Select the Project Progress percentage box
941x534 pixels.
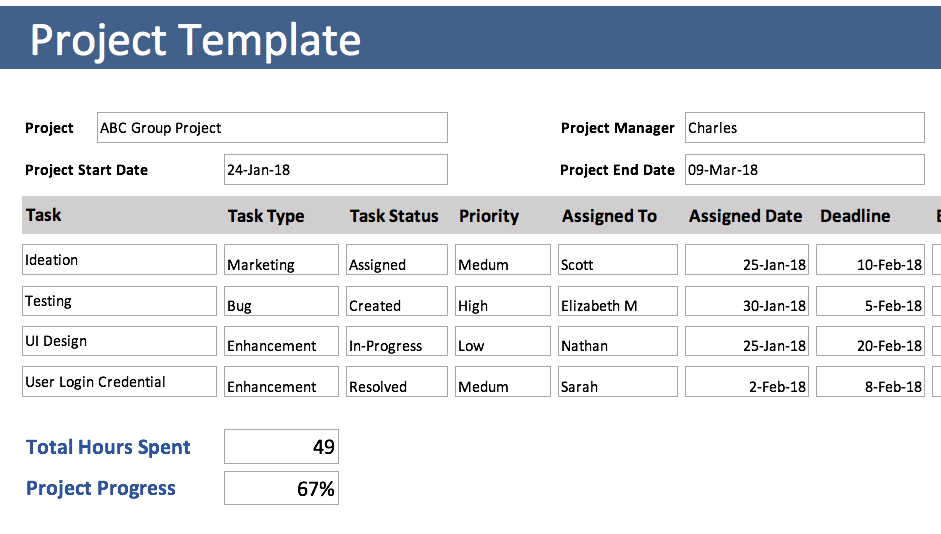tap(281, 488)
